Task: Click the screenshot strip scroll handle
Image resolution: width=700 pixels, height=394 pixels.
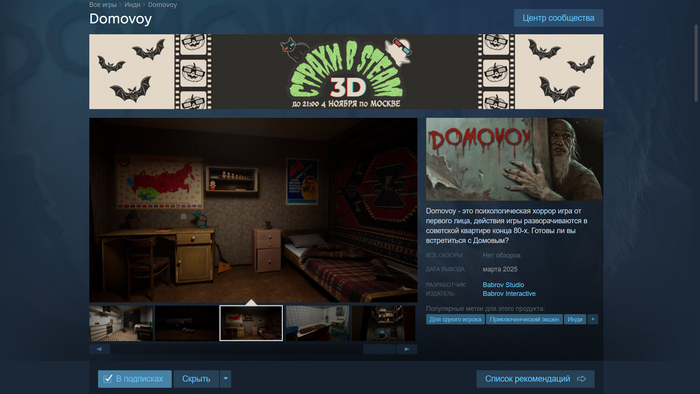Action: tap(379, 349)
